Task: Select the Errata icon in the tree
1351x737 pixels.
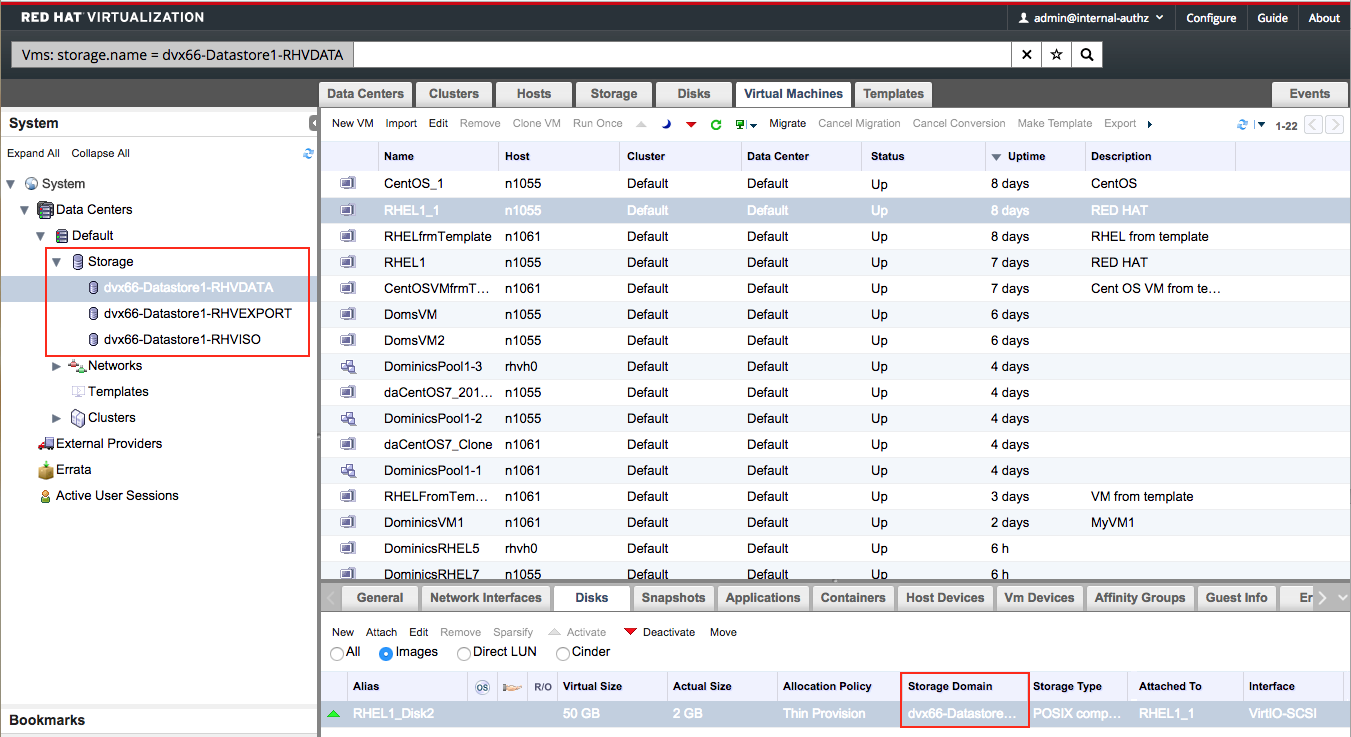Action: click(45, 470)
